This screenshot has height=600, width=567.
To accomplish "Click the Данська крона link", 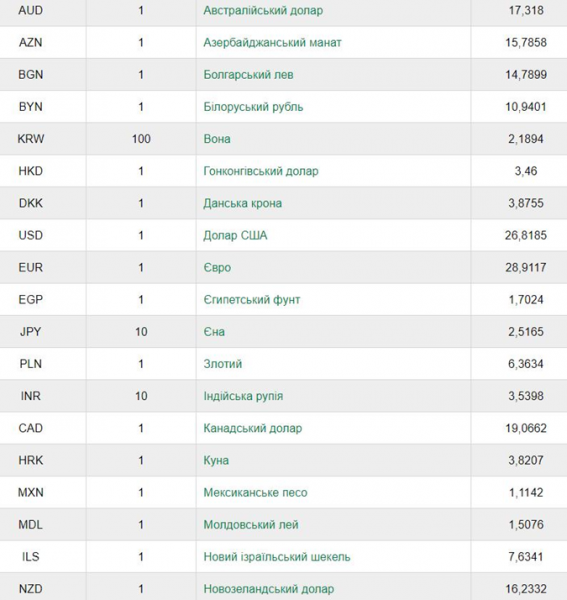I will (243, 203).
